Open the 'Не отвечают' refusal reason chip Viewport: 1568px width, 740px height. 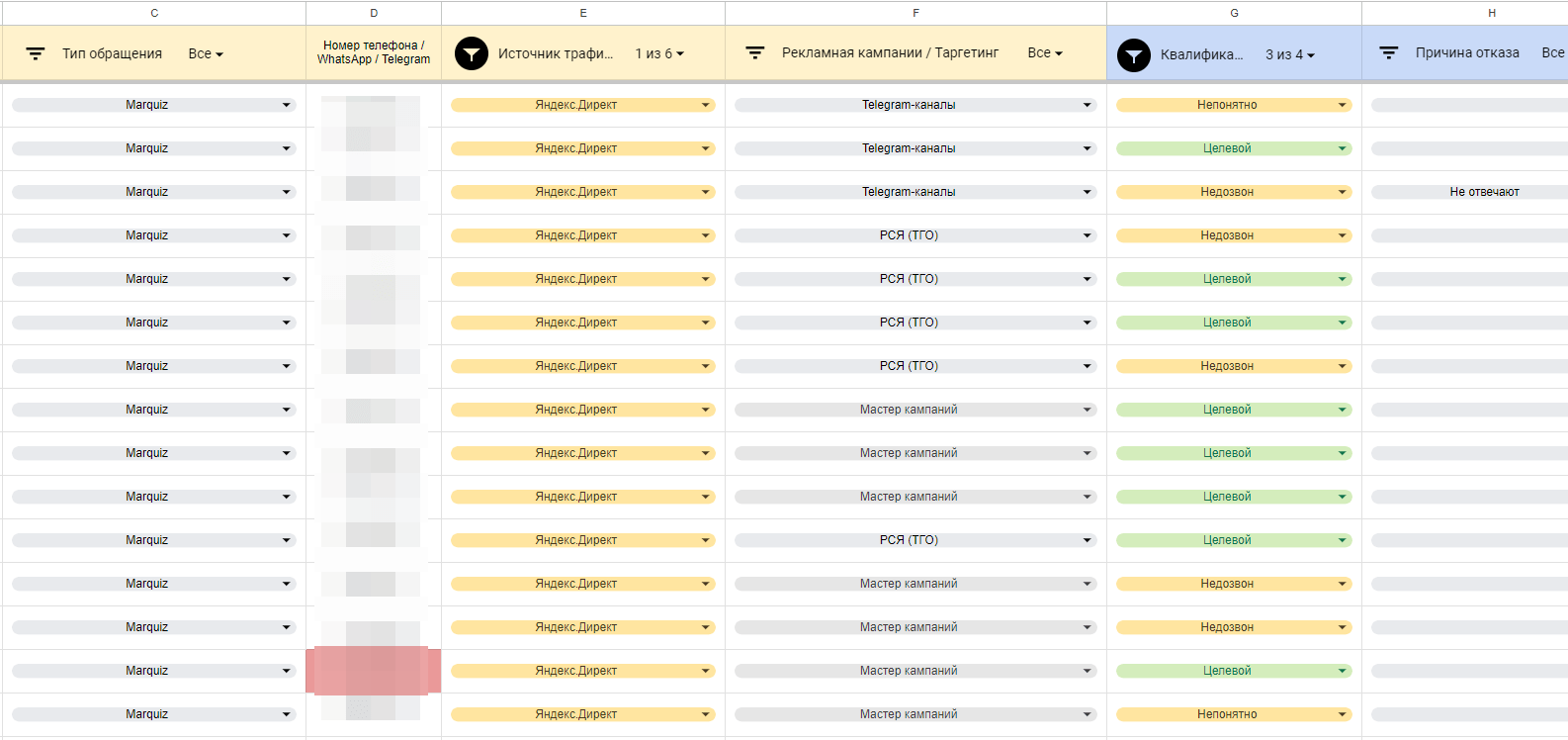1483,192
